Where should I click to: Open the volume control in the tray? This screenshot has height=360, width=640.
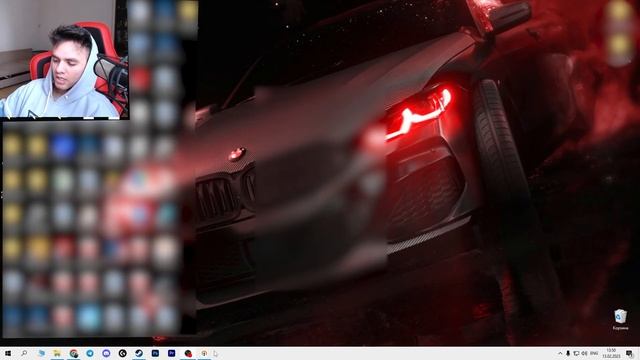pos(584,353)
